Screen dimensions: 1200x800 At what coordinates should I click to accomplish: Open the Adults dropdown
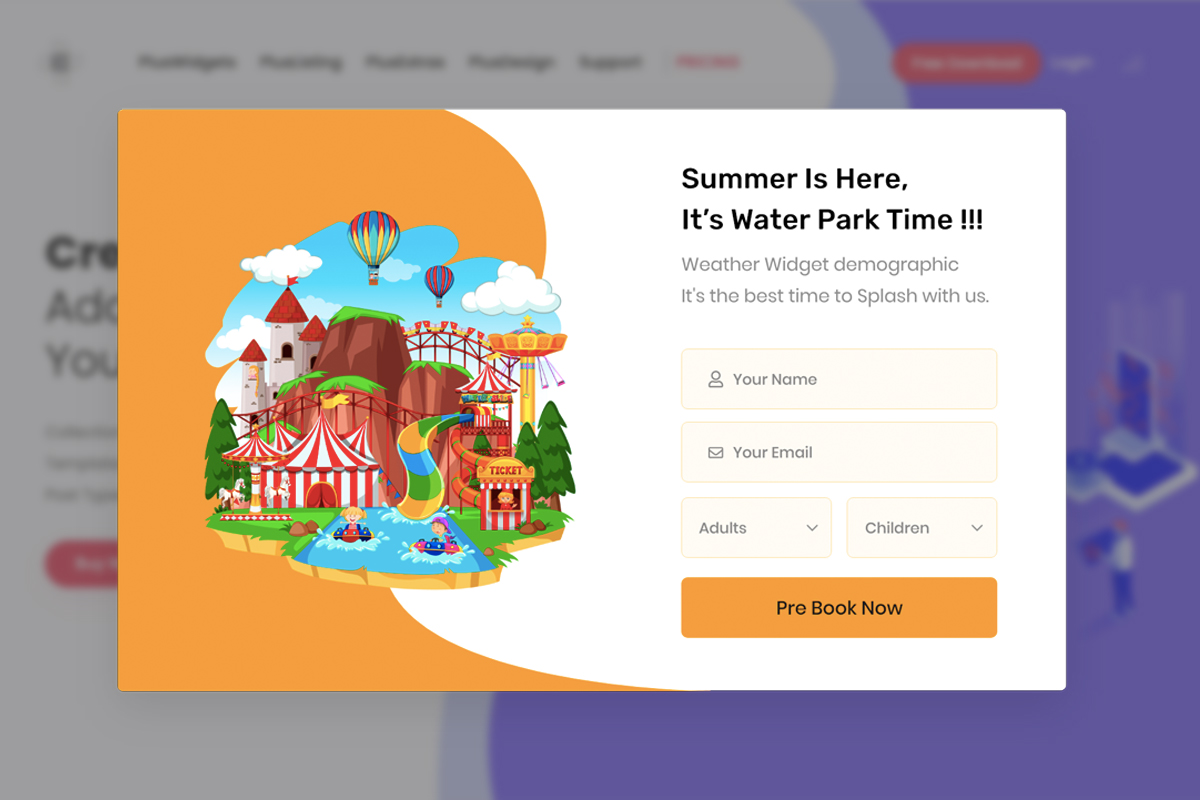pyautogui.click(x=756, y=527)
